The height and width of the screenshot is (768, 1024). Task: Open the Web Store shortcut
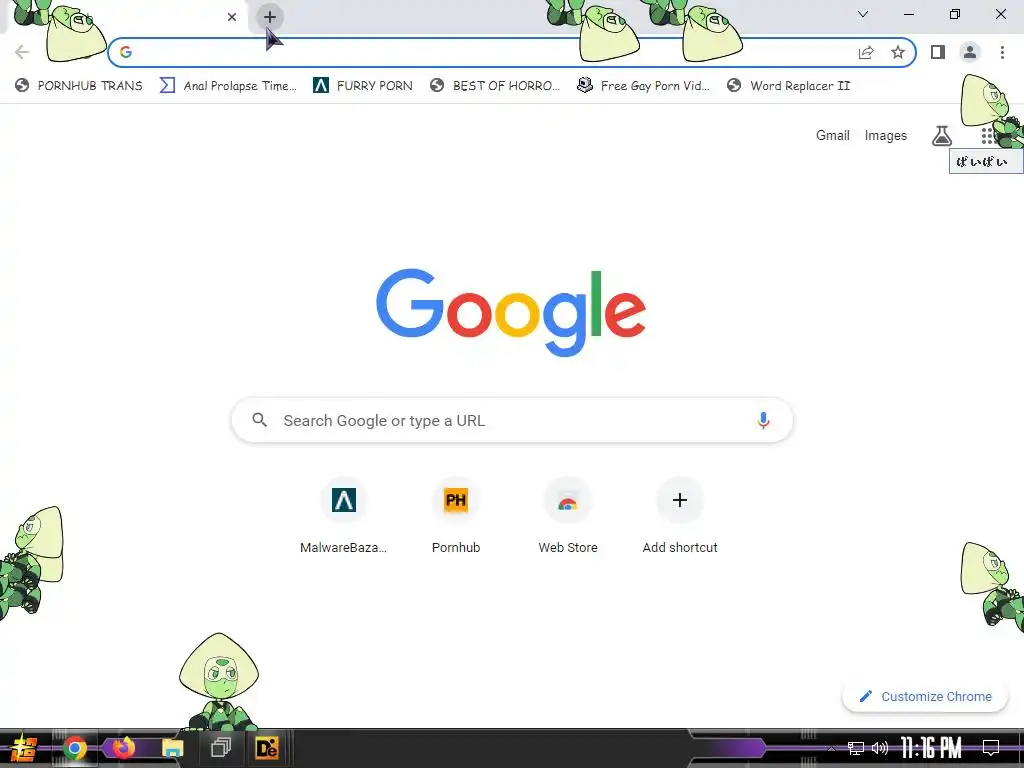(568, 517)
